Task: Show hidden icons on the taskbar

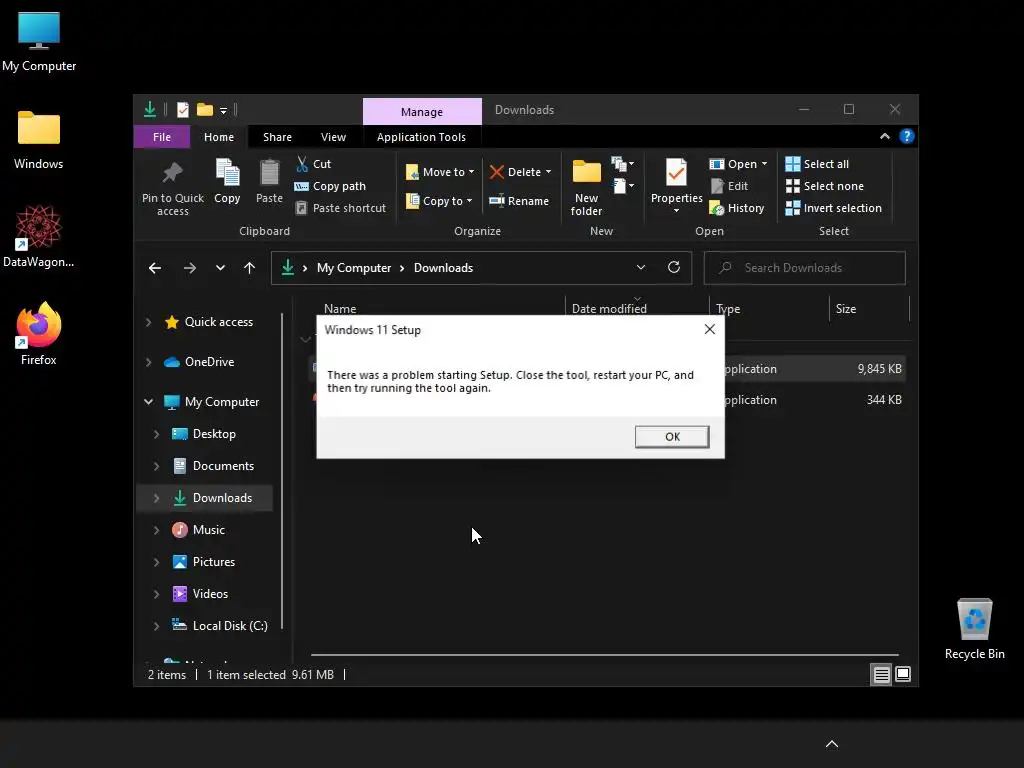Action: click(831, 744)
